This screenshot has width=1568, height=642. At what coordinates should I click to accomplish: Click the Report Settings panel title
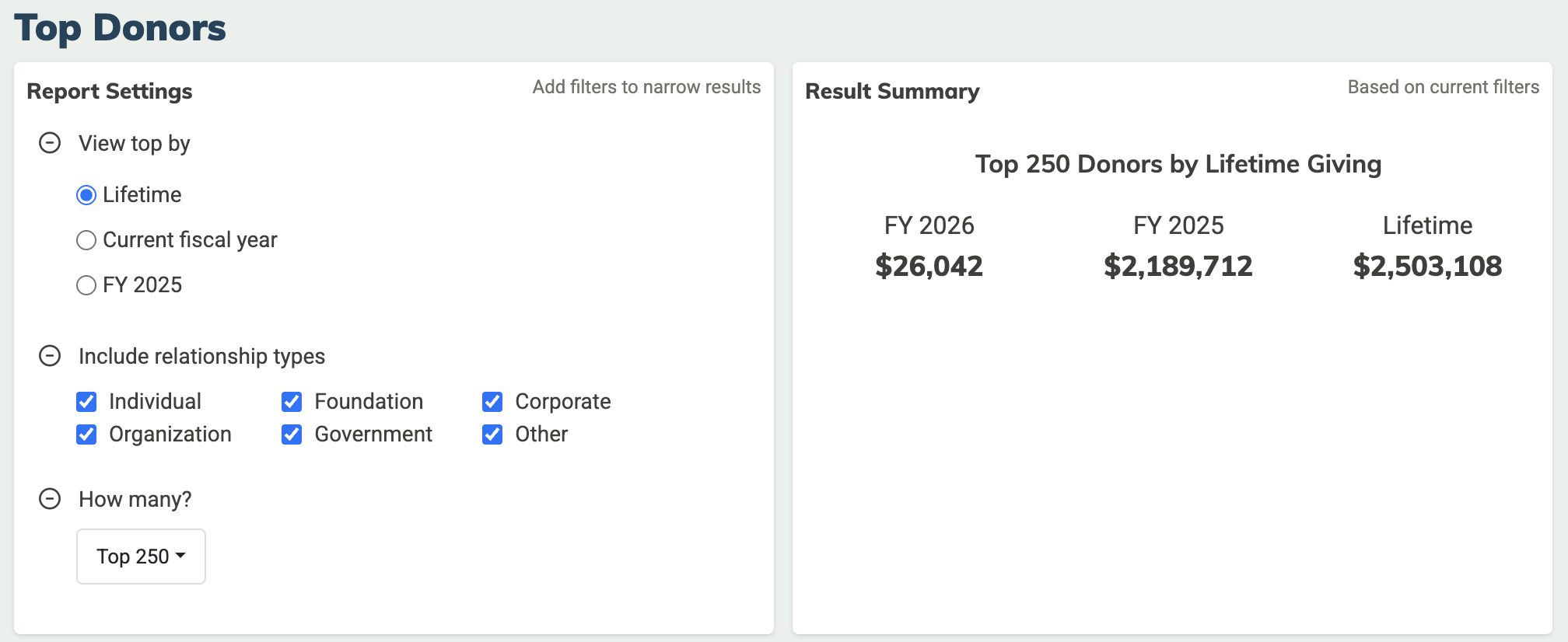tap(110, 92)
